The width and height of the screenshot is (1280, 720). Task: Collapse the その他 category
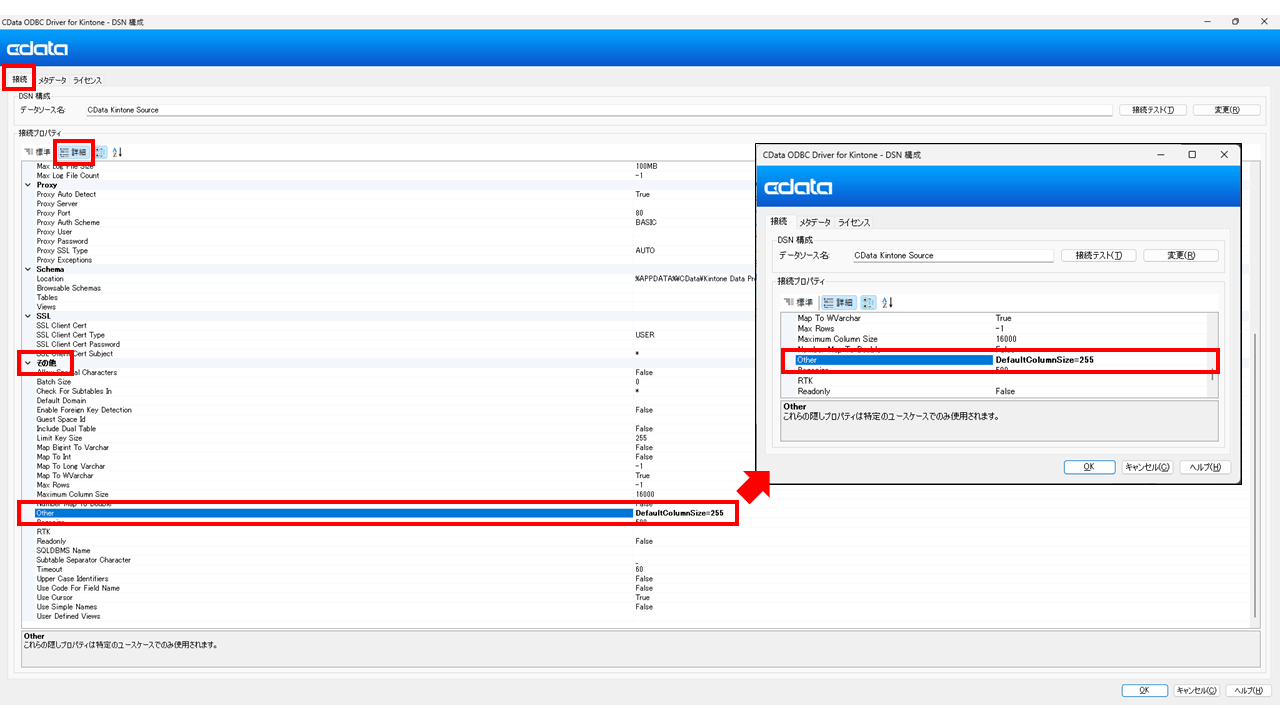click(28, 363)
